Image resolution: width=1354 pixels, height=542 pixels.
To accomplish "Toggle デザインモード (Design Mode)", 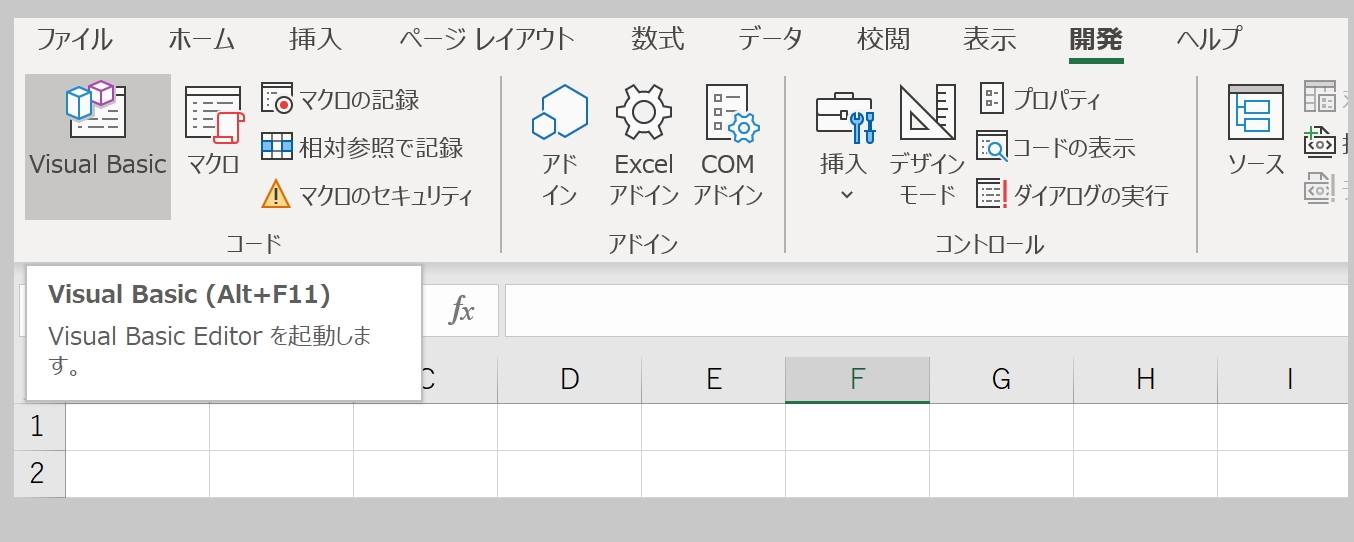I will click(x=927, y=145).
